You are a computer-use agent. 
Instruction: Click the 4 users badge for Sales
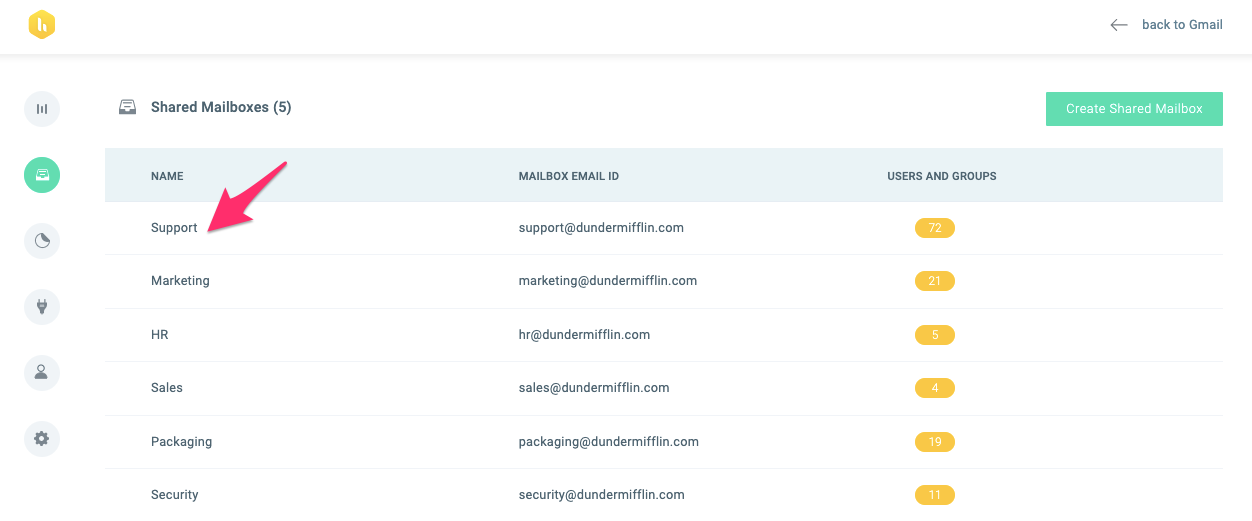point(935,388)
